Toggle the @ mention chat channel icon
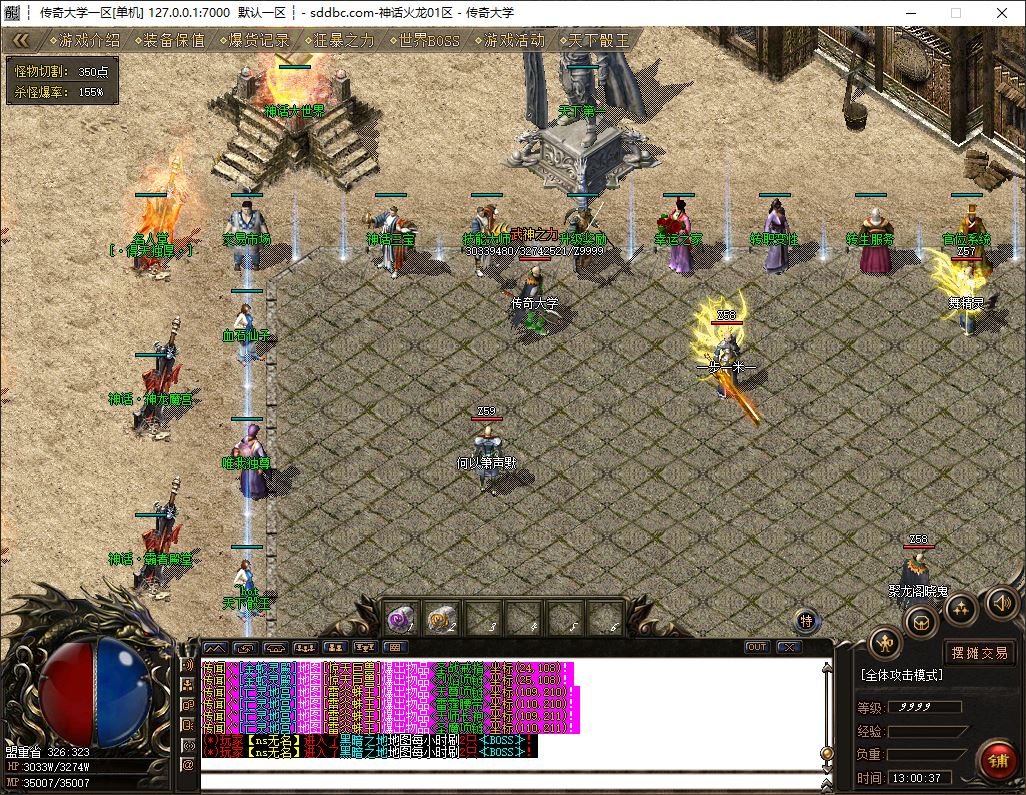 click(188, 764)
